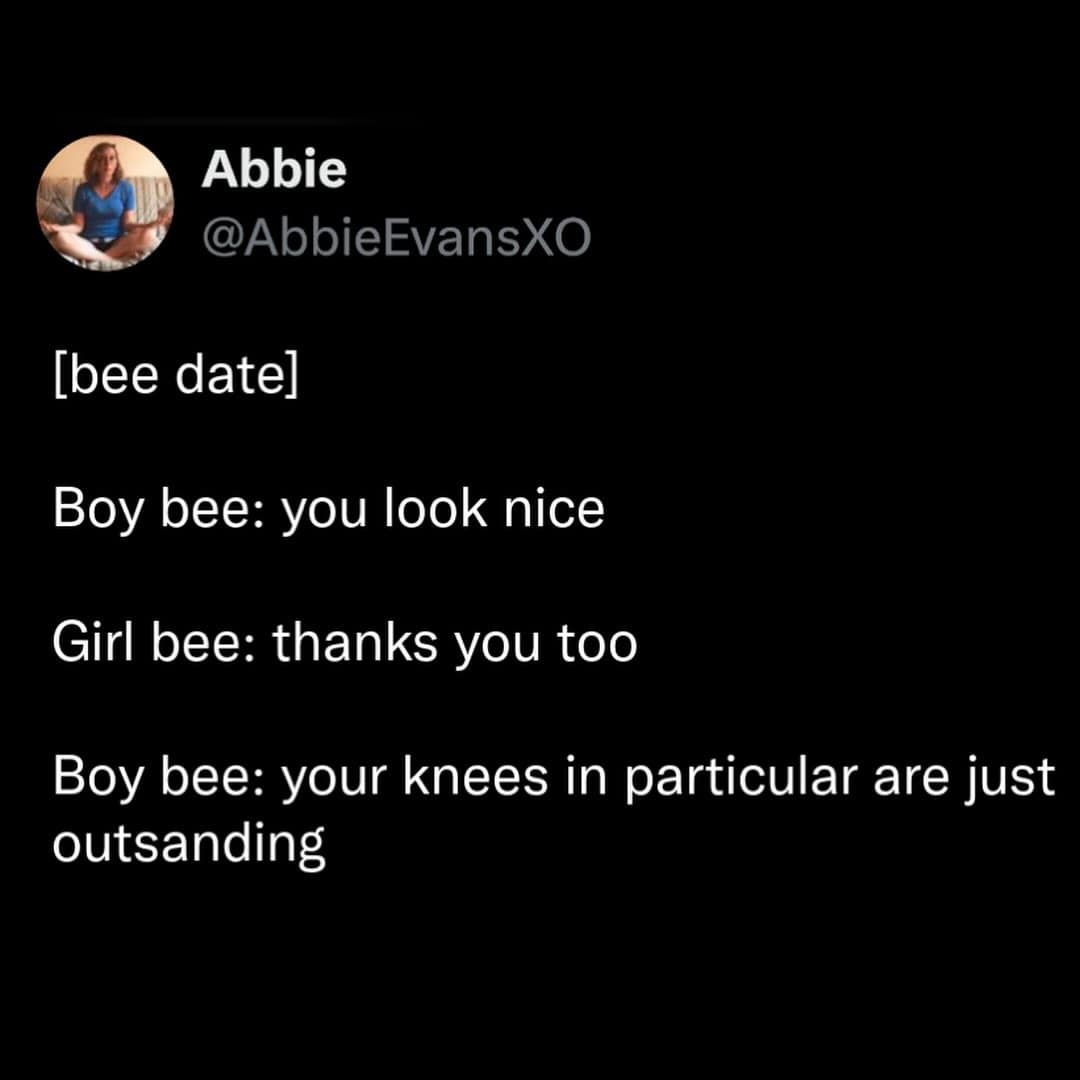The height and width of the screenshot is (1080, 1080).
Task: Click the @AbbieEvansXO handle
Action: pyautogui.click(x=396, y=237)
